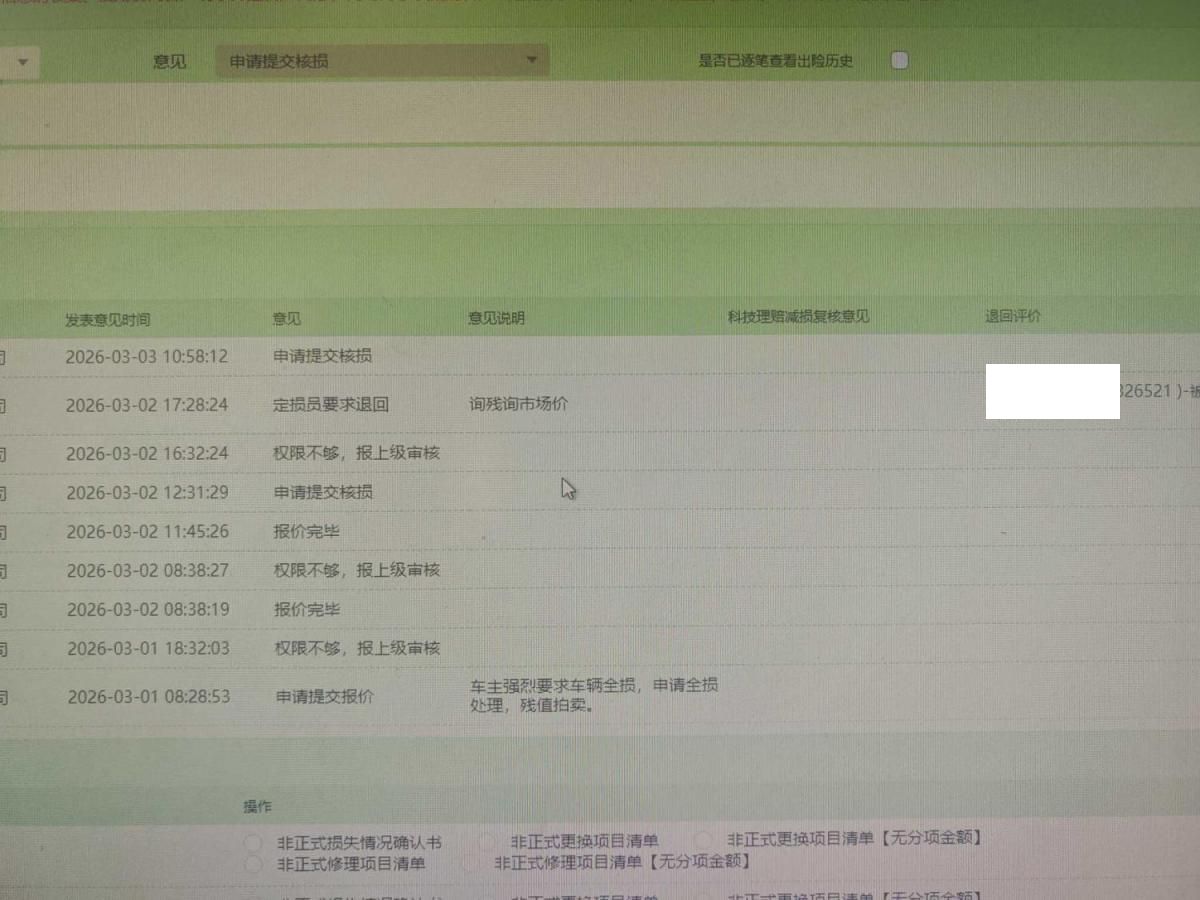
Task: Click the 科技理赔减损复核意见 column header
Action: click(x=798, y=317)
